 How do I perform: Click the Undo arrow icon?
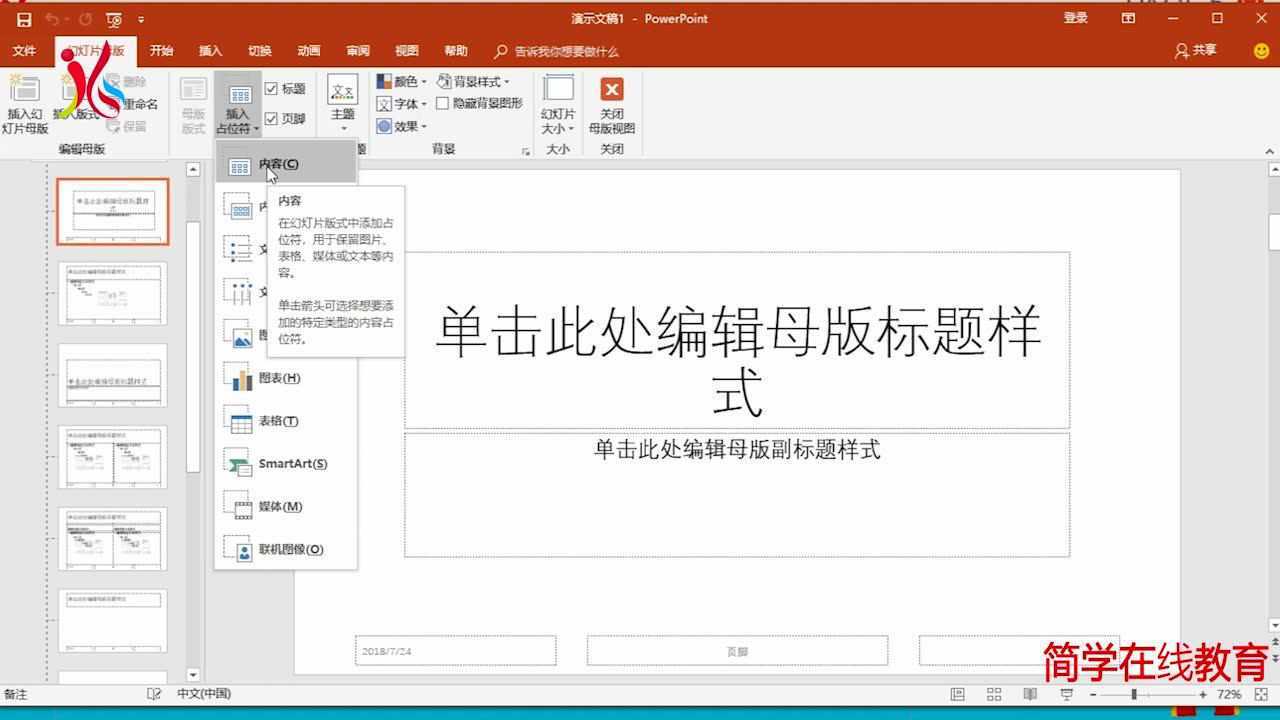(x=52, y=19)
